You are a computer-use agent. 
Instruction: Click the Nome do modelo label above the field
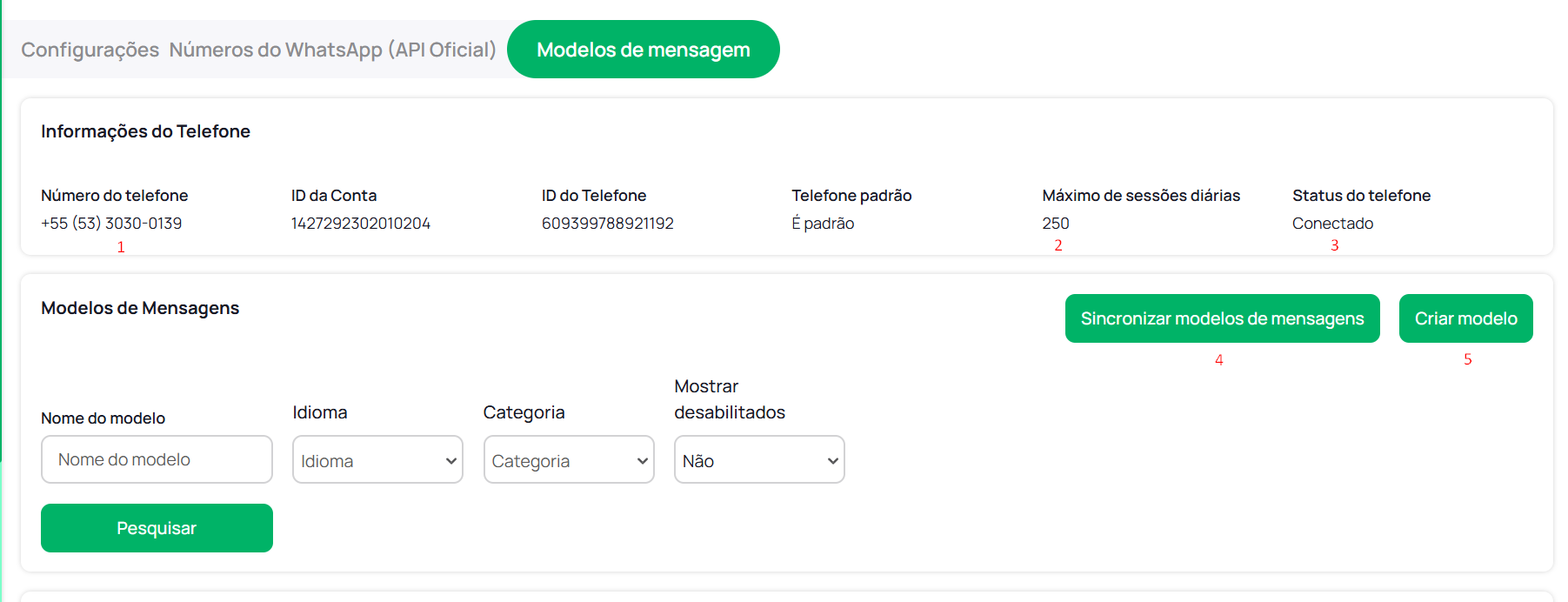[103, 418]
